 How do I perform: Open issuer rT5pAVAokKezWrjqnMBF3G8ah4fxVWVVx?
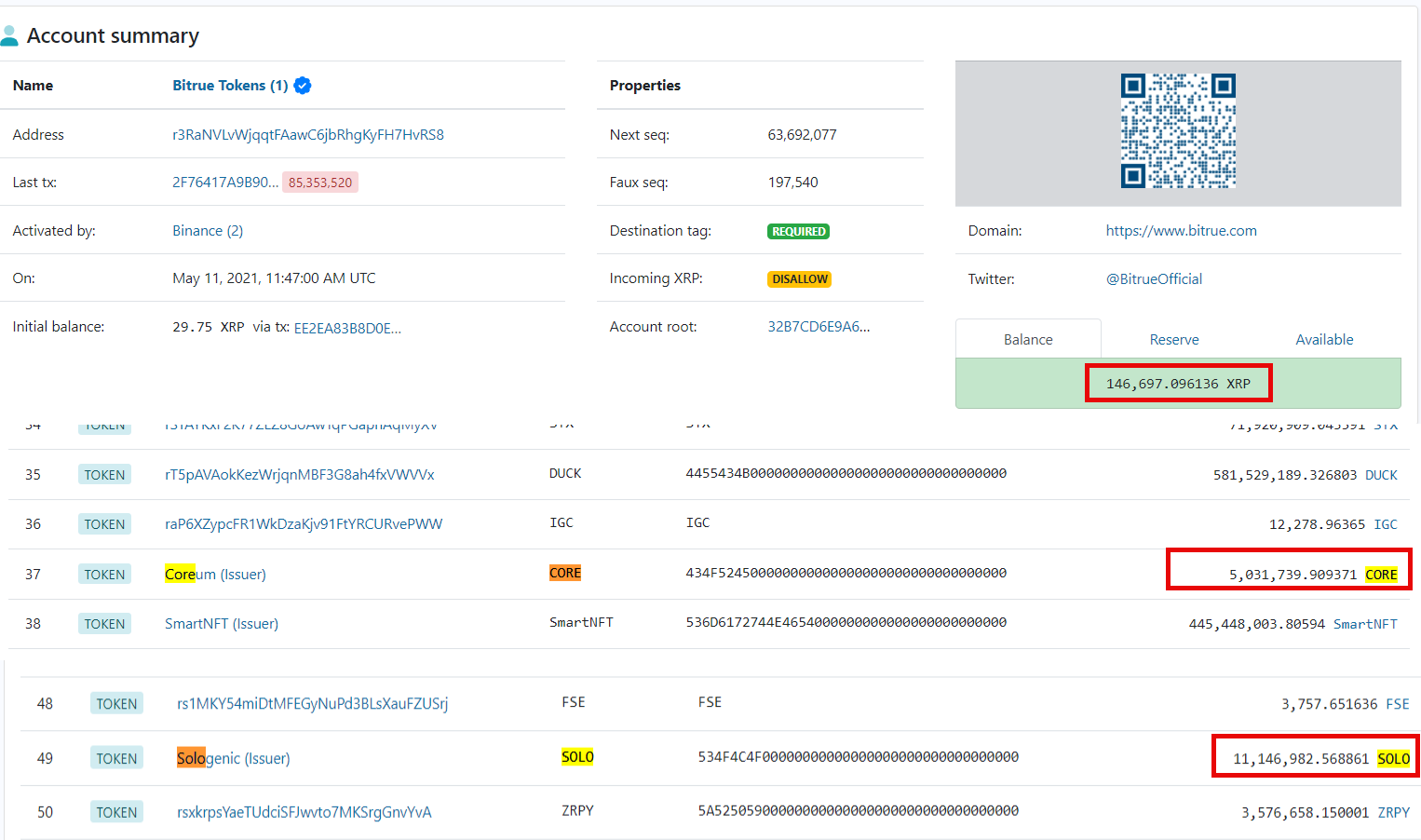pos(300,475)
